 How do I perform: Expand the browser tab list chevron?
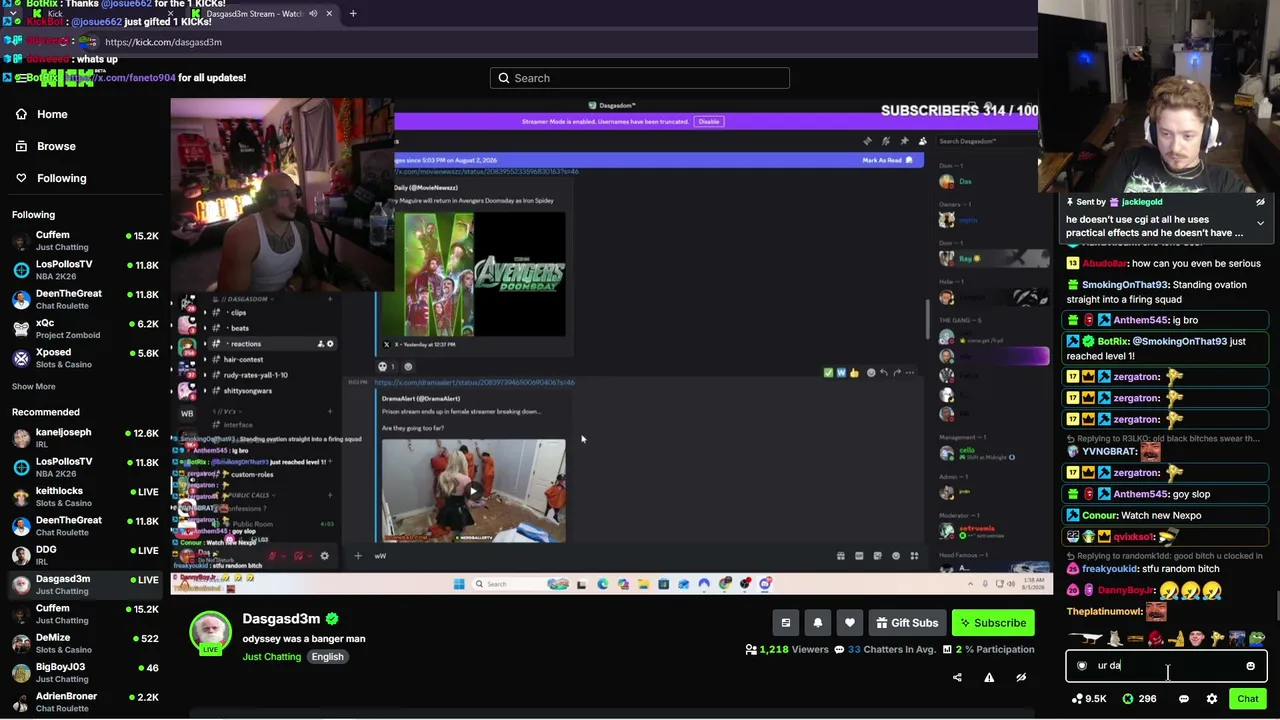click(x=12, y=14)
